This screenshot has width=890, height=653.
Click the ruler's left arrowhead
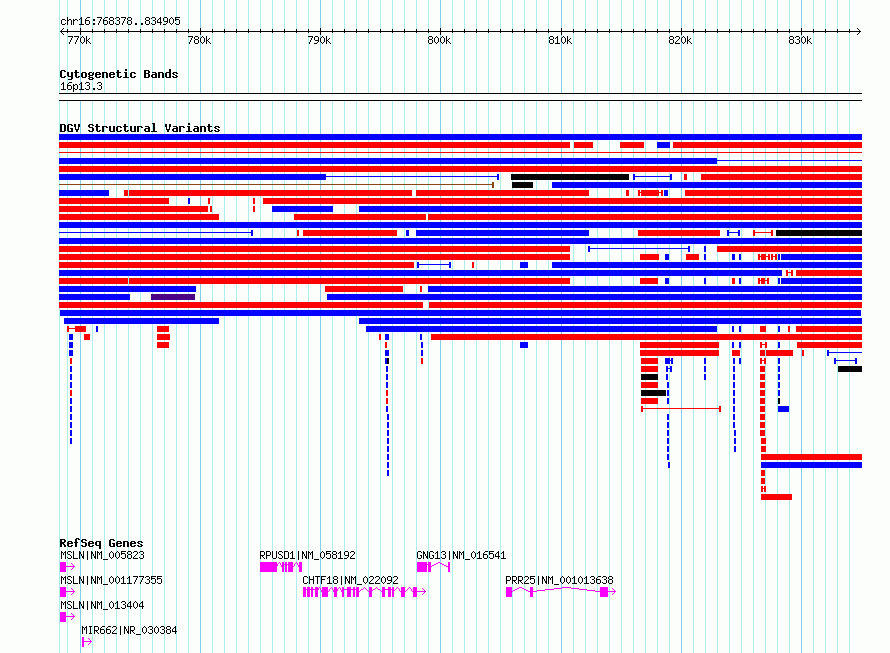point(62,31)
